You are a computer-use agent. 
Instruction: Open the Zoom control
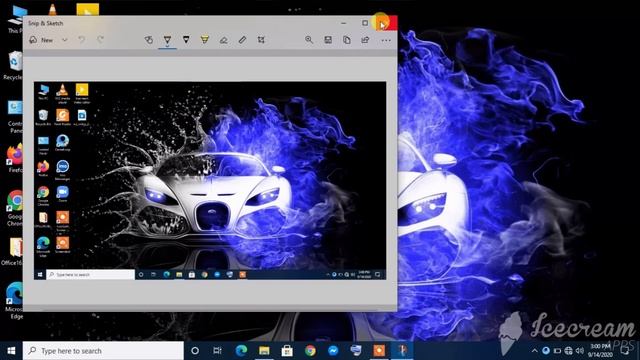[x=309, y=40]
